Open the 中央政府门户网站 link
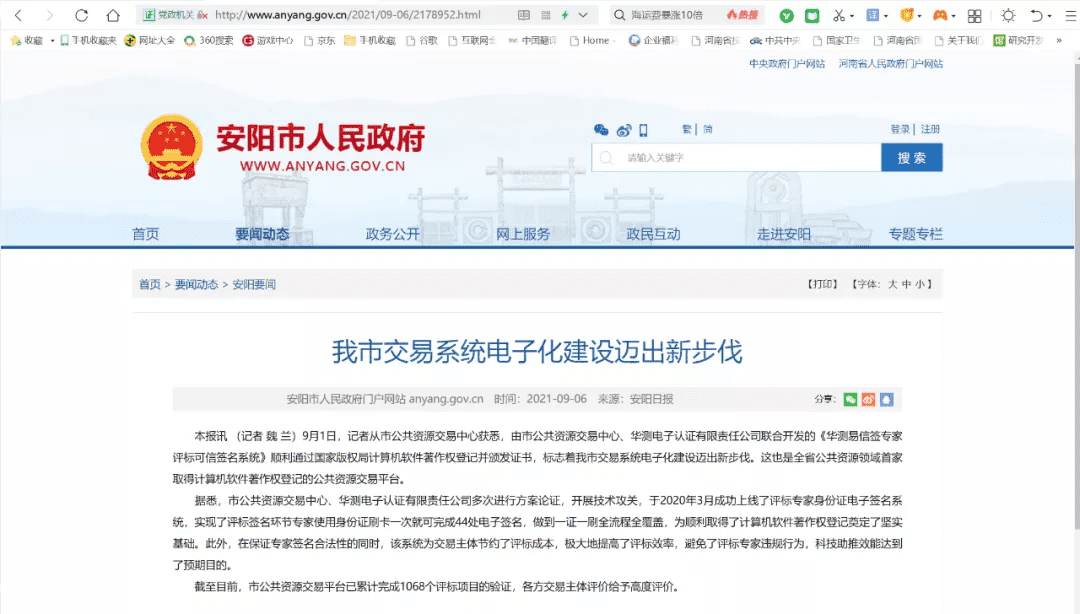 [x=787, y=63]
